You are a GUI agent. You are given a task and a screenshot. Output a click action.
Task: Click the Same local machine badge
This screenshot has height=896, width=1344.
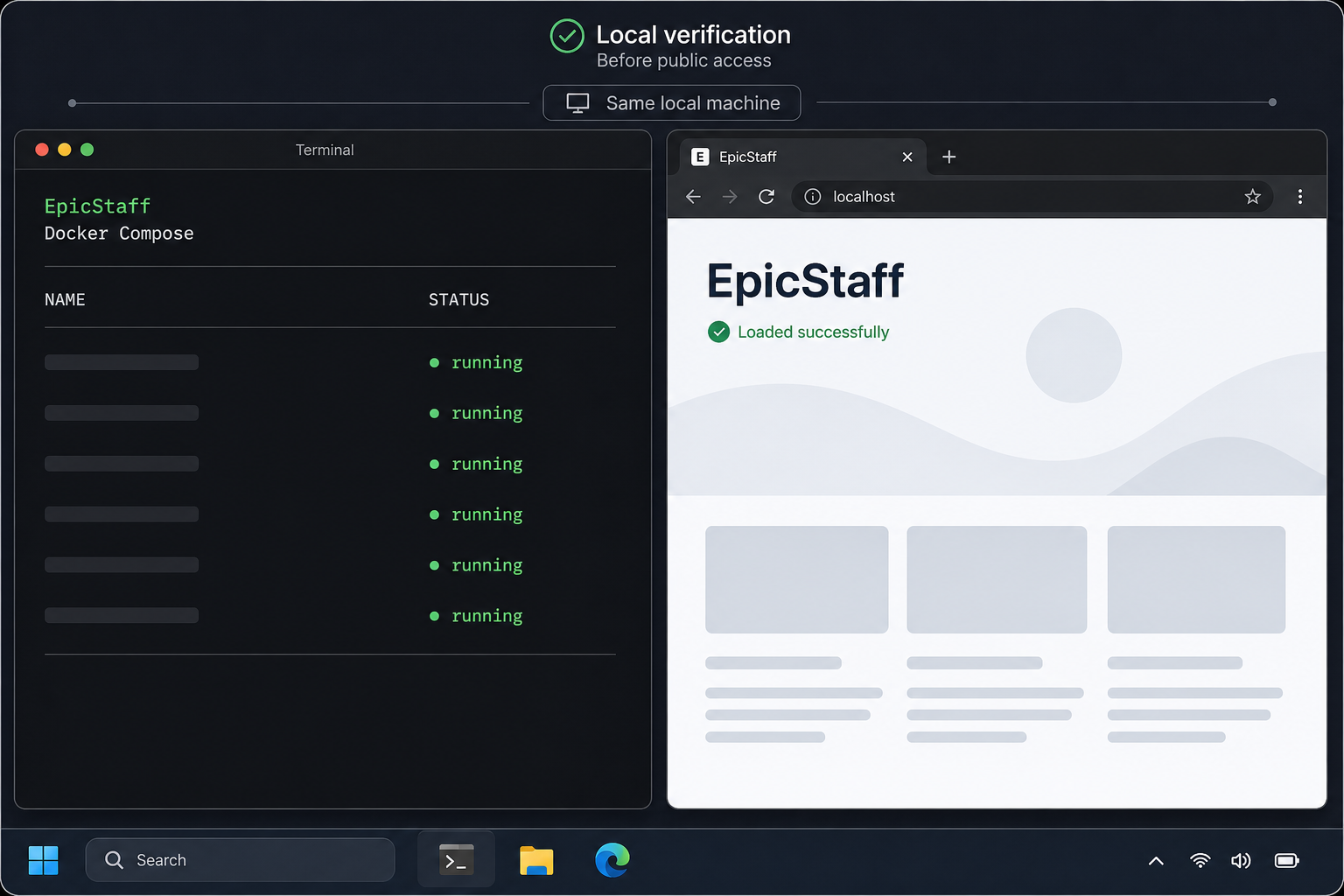click(x=672, y=103)
